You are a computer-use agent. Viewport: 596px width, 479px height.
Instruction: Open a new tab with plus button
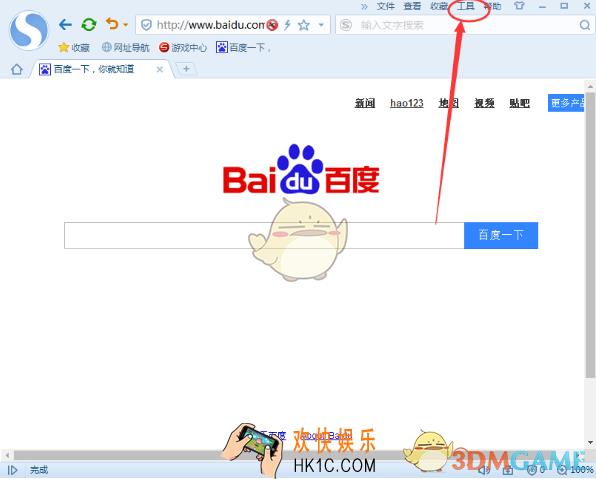[186, 69]
